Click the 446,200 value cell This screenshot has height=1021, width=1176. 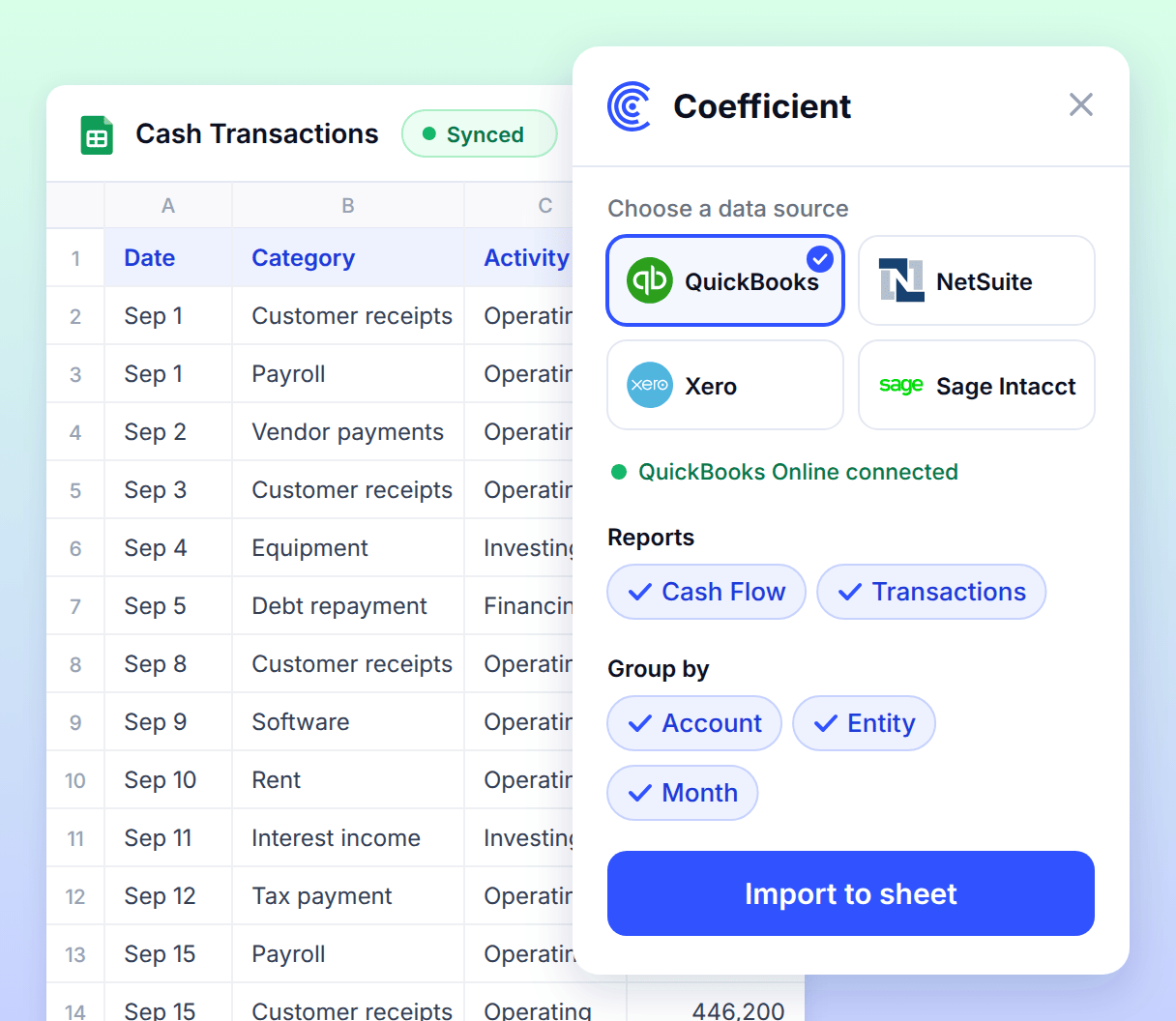pos(716,1003)
